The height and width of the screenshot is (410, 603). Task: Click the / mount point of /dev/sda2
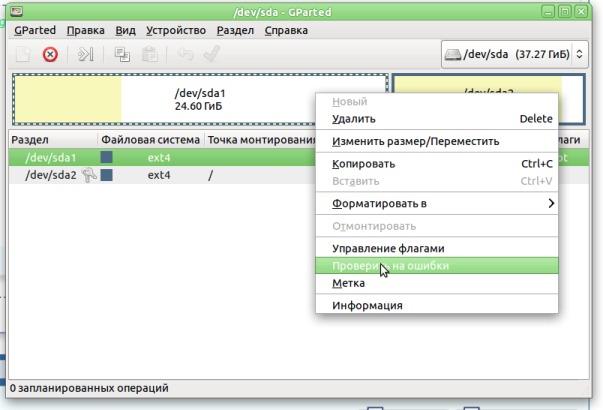click(210, 175)
